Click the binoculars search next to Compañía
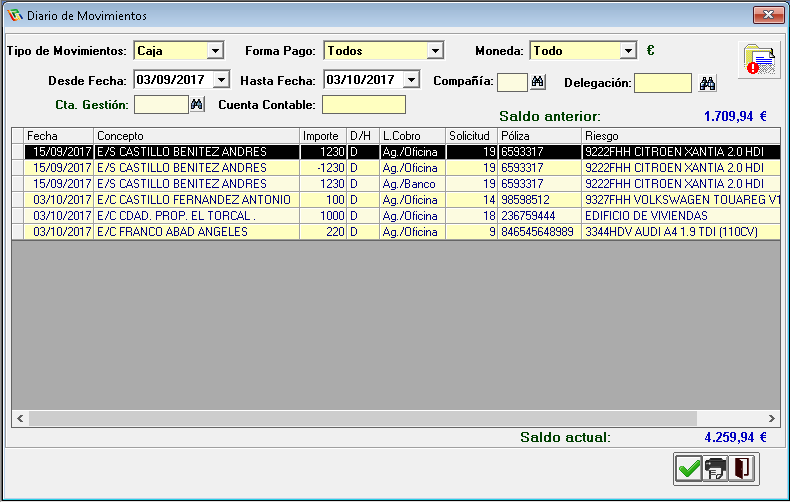Screen dimensions: 790x502 click(x=538, y=82)
